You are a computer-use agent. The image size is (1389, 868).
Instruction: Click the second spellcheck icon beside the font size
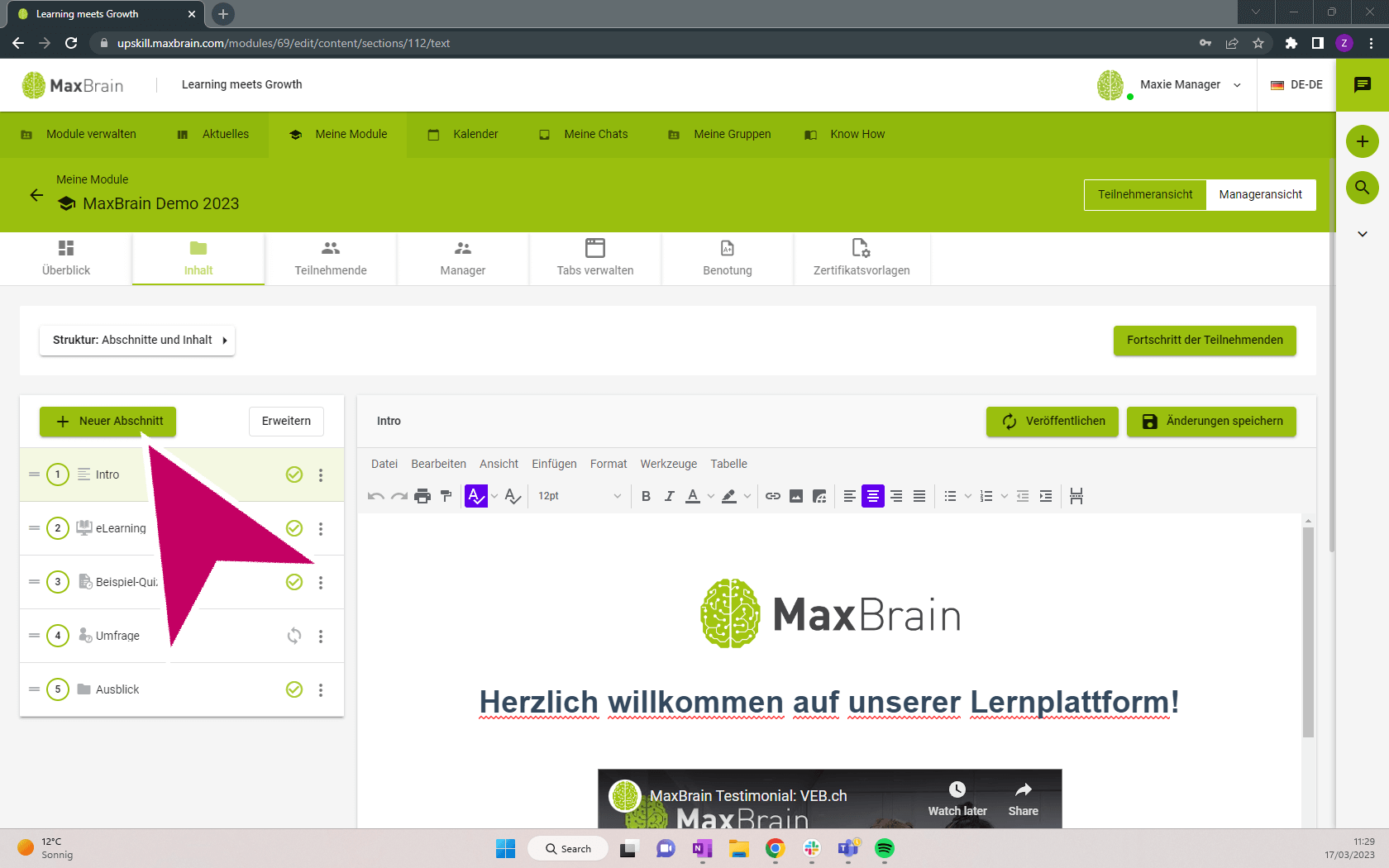pos(513,496)
